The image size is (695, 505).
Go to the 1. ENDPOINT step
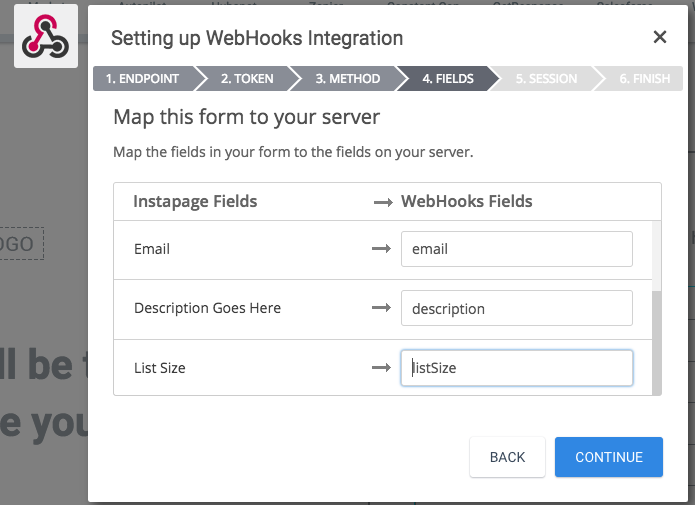tap(144, 78)
